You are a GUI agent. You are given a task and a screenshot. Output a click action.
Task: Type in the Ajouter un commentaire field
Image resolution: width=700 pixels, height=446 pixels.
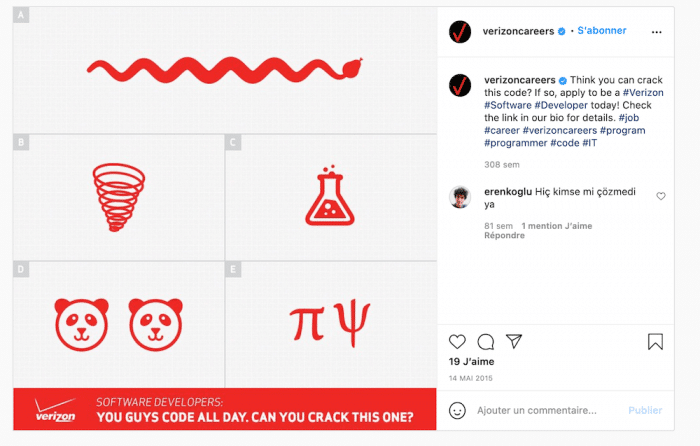(x=540, y=410)
